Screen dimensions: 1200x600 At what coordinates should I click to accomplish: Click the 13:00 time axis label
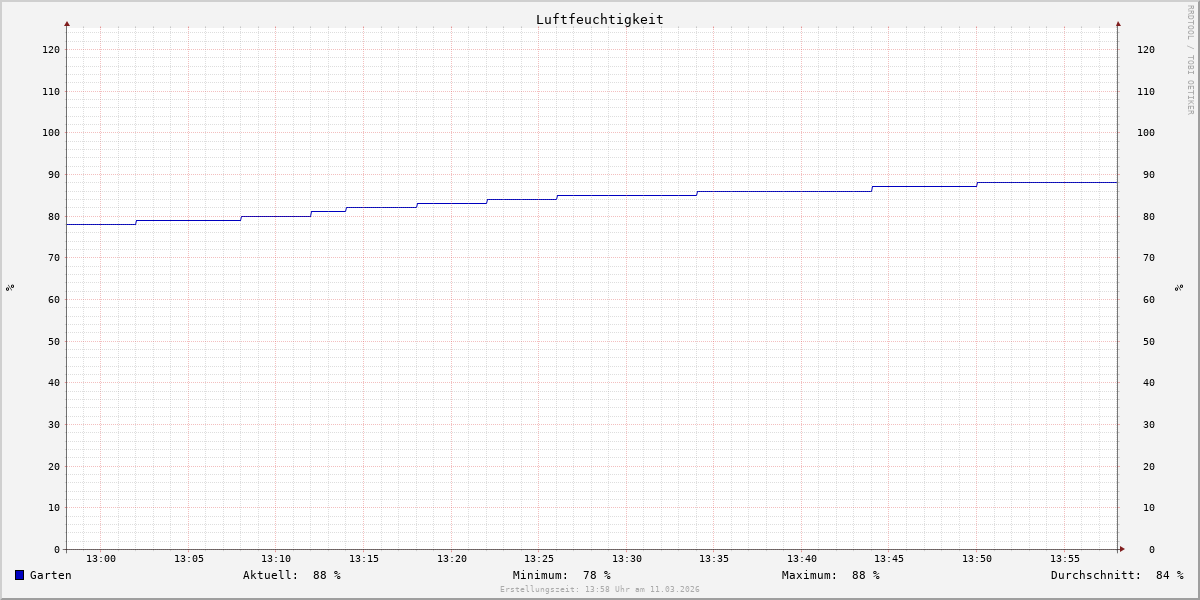pos(101,559)
